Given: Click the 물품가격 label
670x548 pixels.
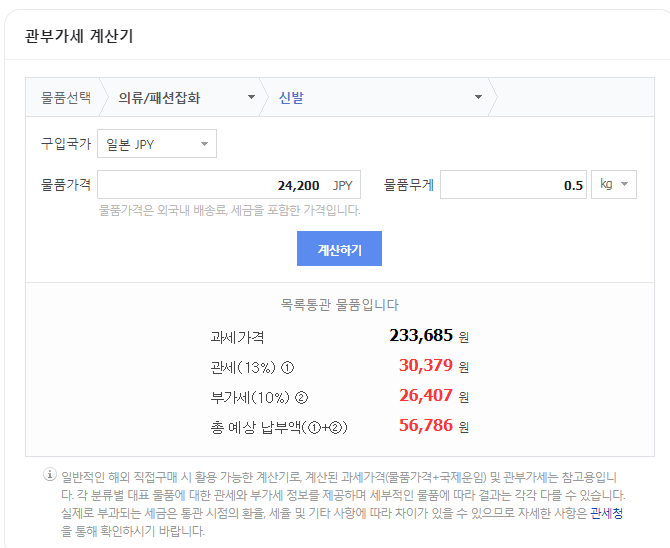Looking at the screenshot, I should [66, 185].
